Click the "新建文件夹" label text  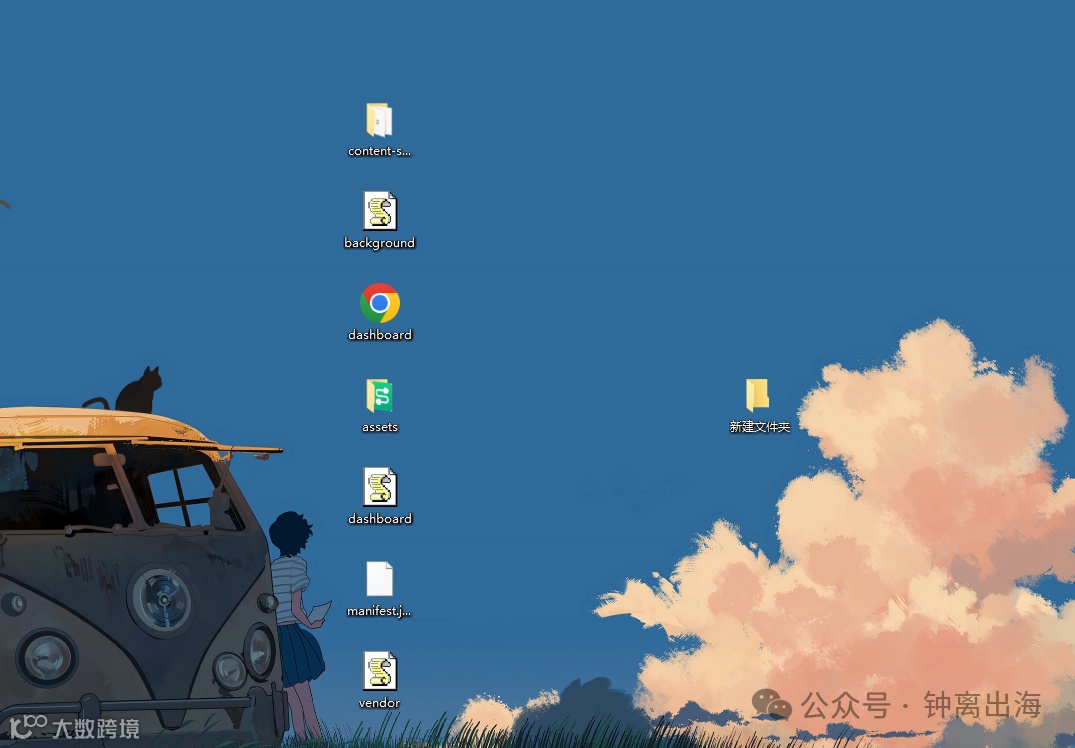(760, 426)
